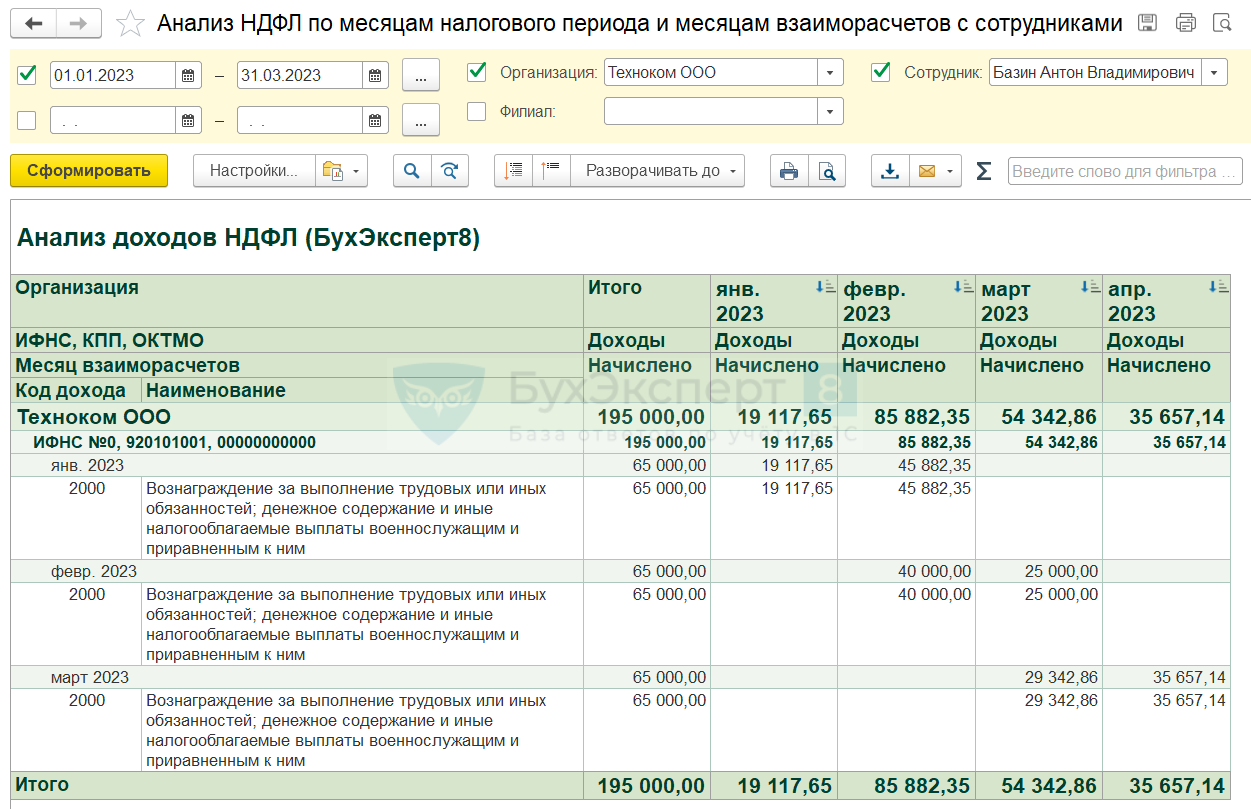Click the sum sigma icon
Screen dimensions: 1251x809
coord(983,171)
